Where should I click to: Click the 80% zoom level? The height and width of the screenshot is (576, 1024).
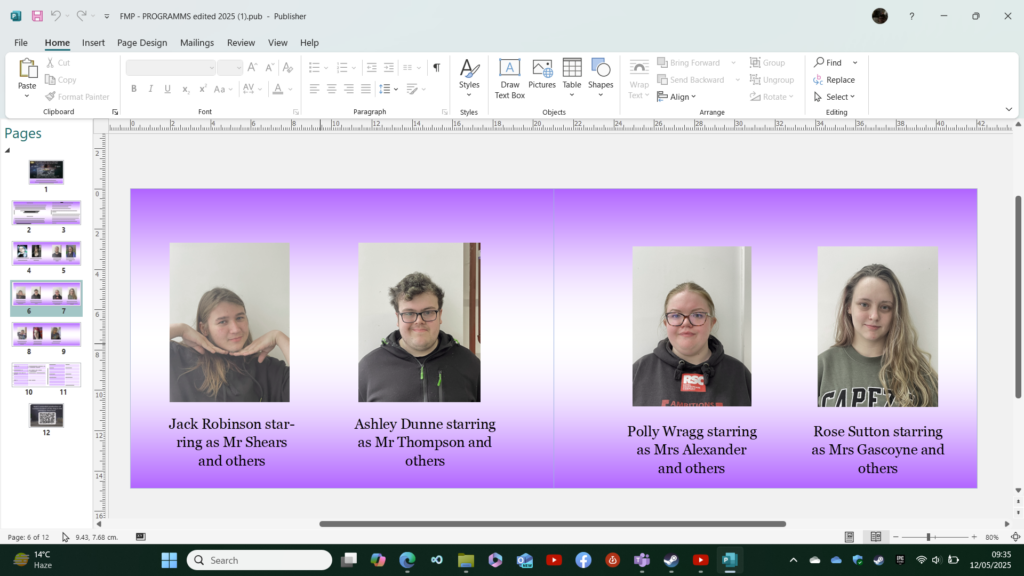click(x=992, y=537)
